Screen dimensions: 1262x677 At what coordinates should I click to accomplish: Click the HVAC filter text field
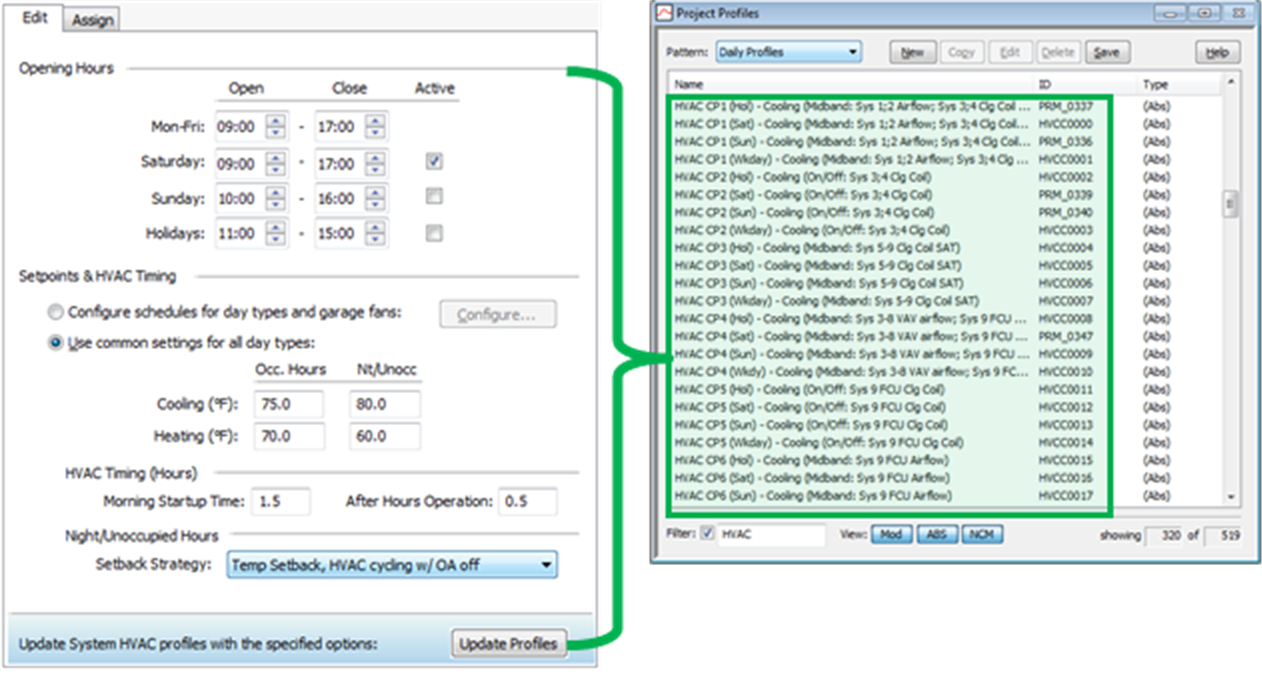coord(772,535)
